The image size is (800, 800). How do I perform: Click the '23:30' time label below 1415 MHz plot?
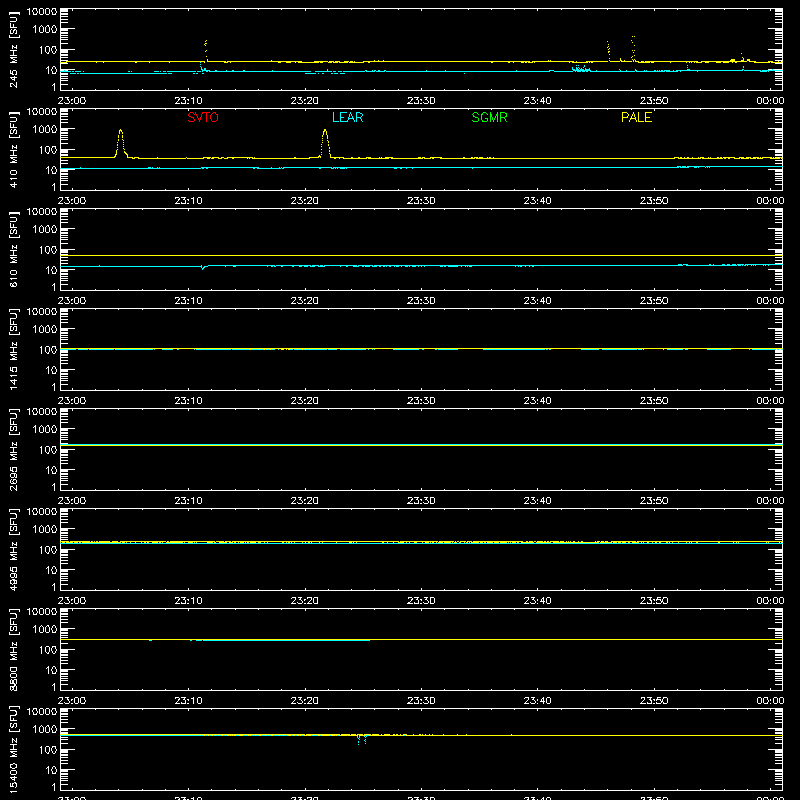click(421, 401)
